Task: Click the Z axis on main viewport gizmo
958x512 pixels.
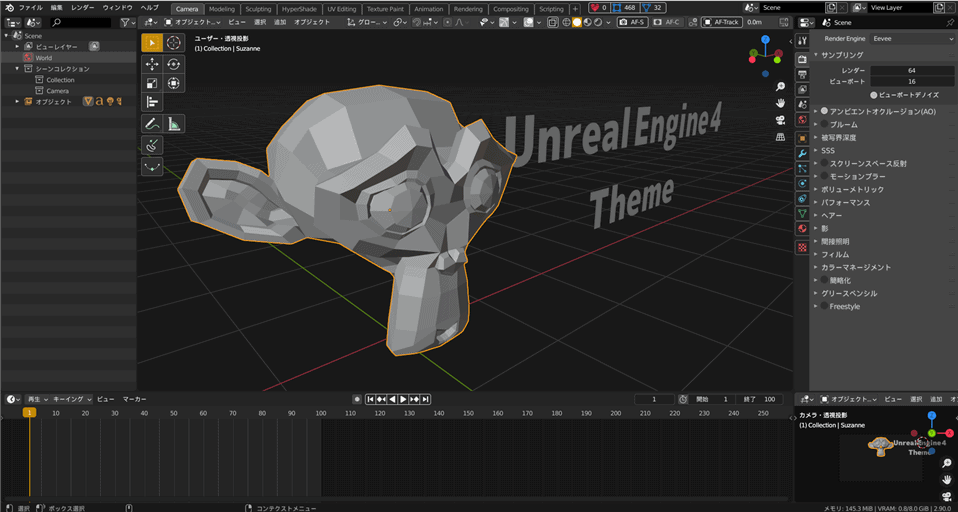Action: [x=766, y=40]
